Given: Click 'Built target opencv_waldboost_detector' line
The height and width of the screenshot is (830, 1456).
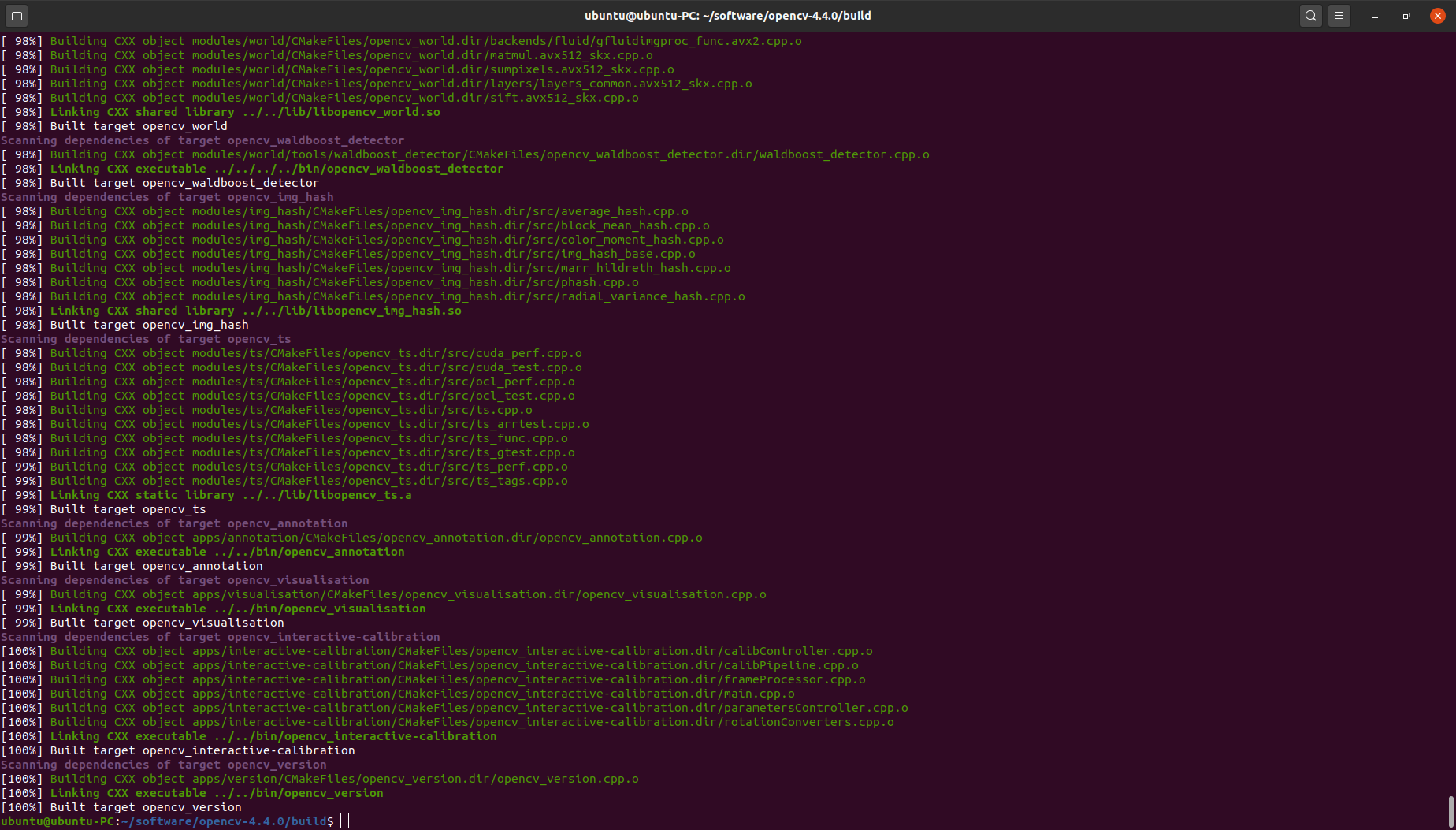Looking at the screenshot, I should [x=160, y=183].
